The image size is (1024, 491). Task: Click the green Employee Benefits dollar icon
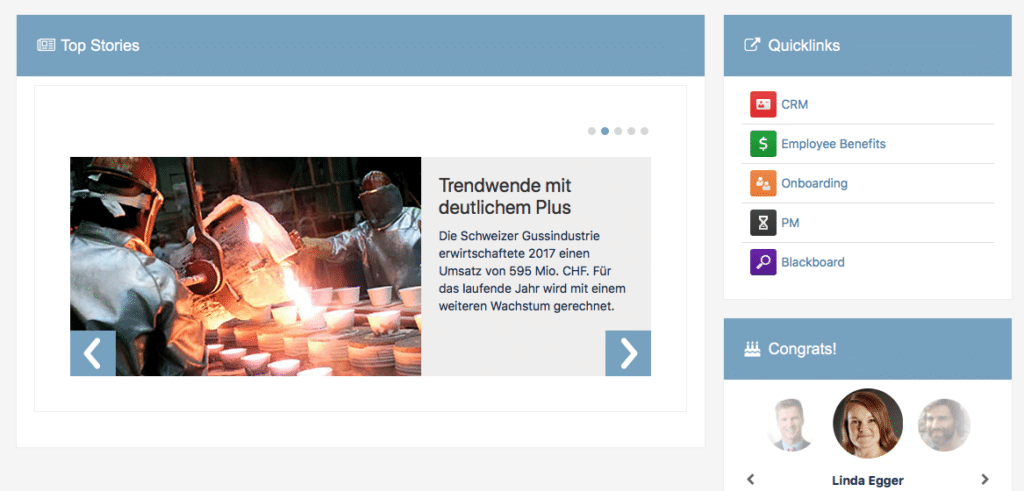click(763, 144)
